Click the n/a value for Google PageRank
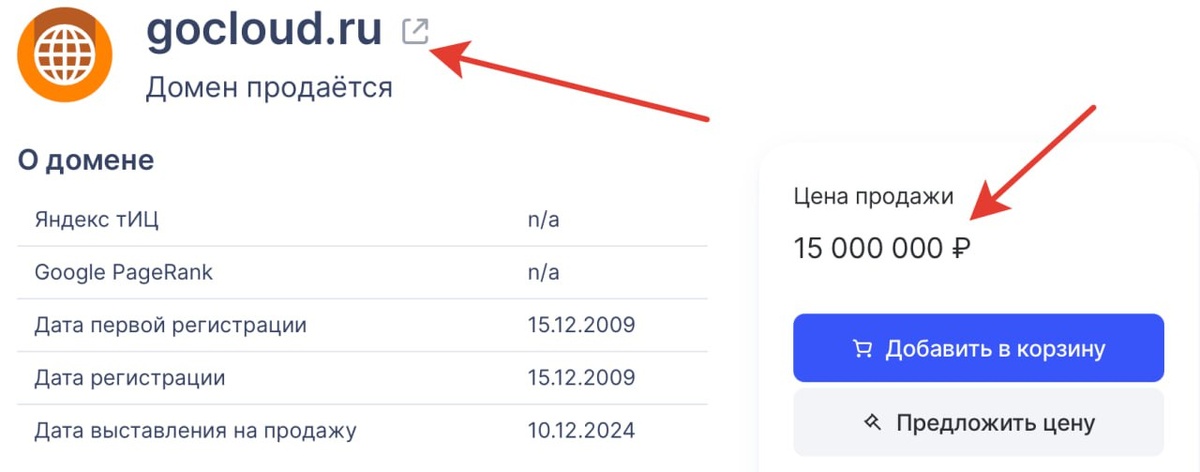The image size is (1200, 472). coord(543,272)
